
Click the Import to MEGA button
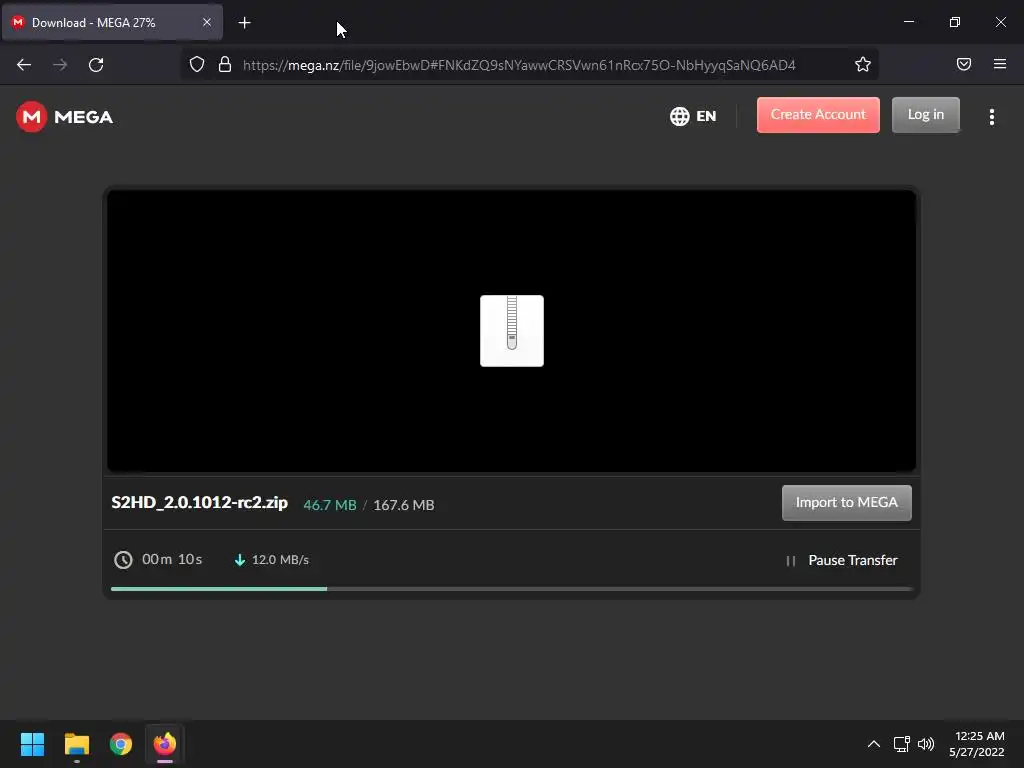tap(846, 503)
